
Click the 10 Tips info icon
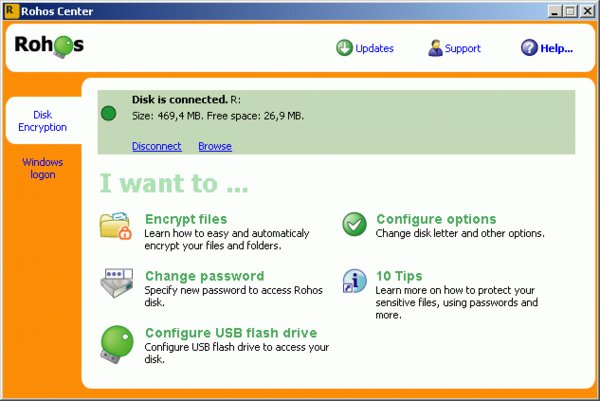(354, 281)
